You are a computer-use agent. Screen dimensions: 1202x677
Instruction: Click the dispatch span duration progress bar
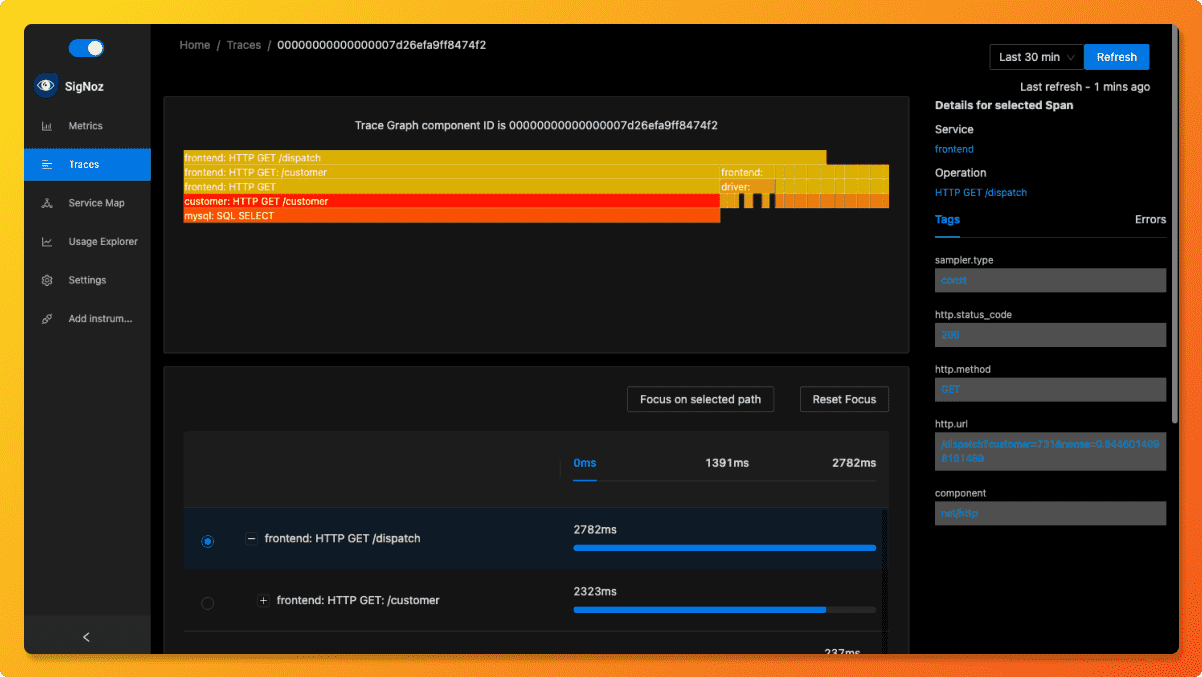723,548
